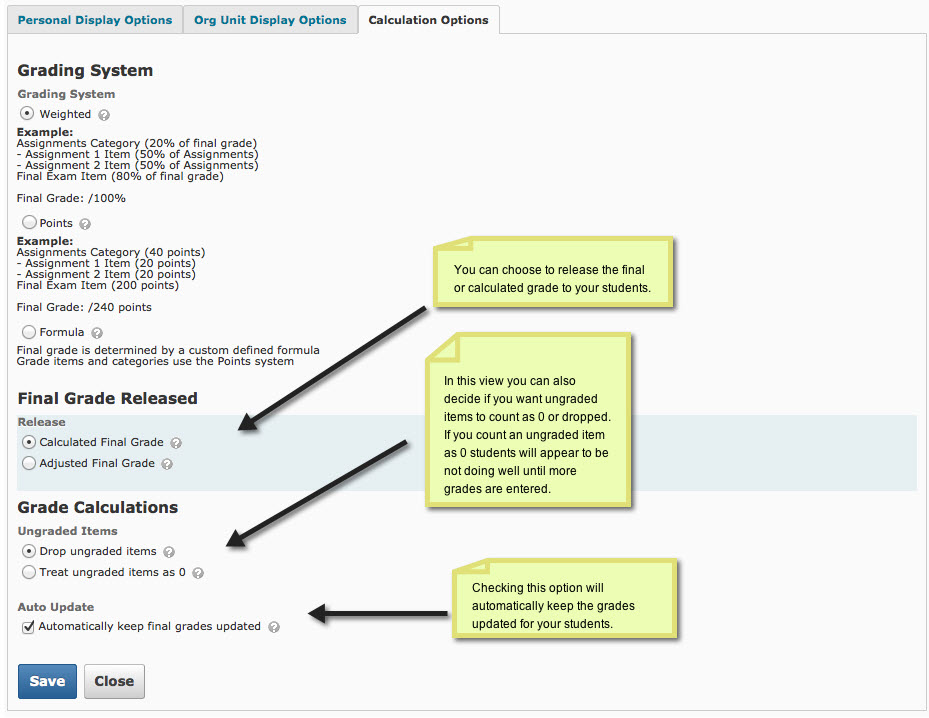Open help for Treat ungraded items as 0
The width and height of the screenshot is (929, 718).
click(x=196, y=572)
